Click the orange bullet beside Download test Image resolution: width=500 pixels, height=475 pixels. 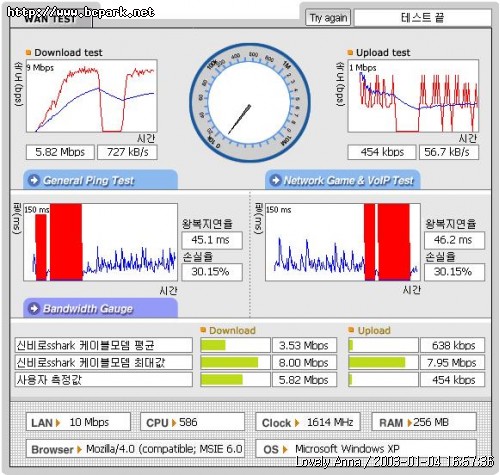click(28, 52)
